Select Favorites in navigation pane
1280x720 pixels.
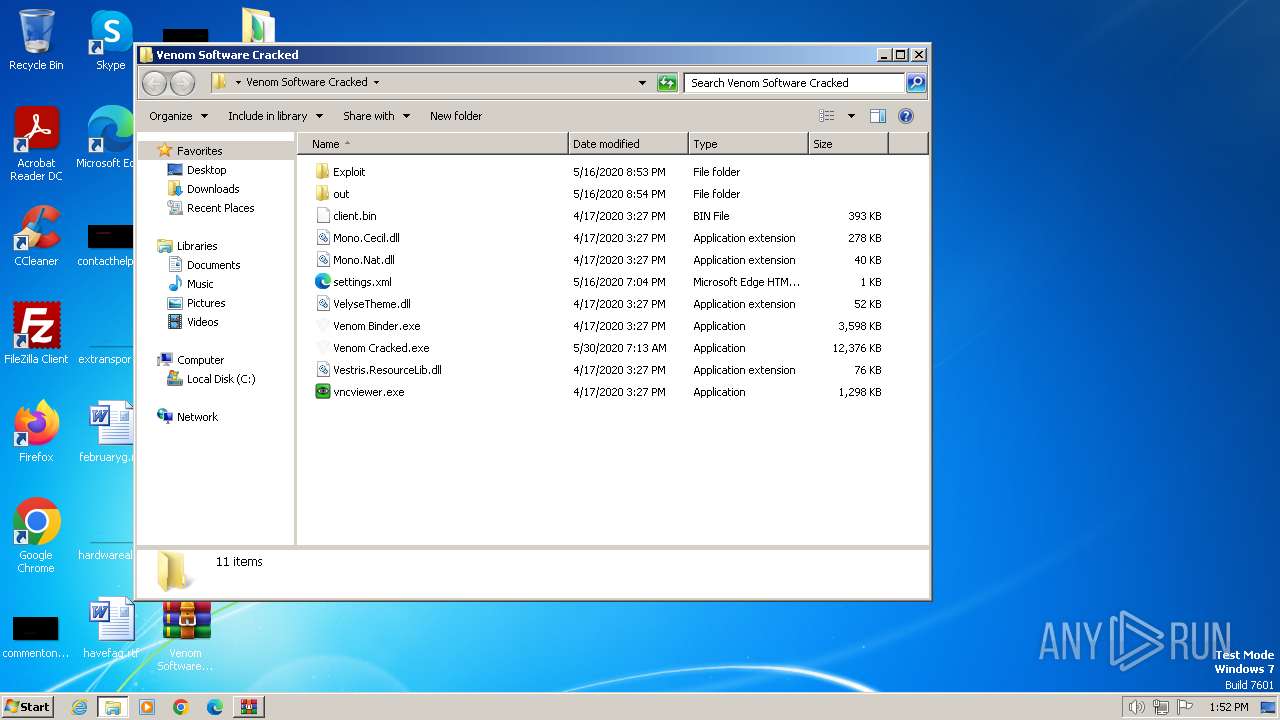point(199,151)
